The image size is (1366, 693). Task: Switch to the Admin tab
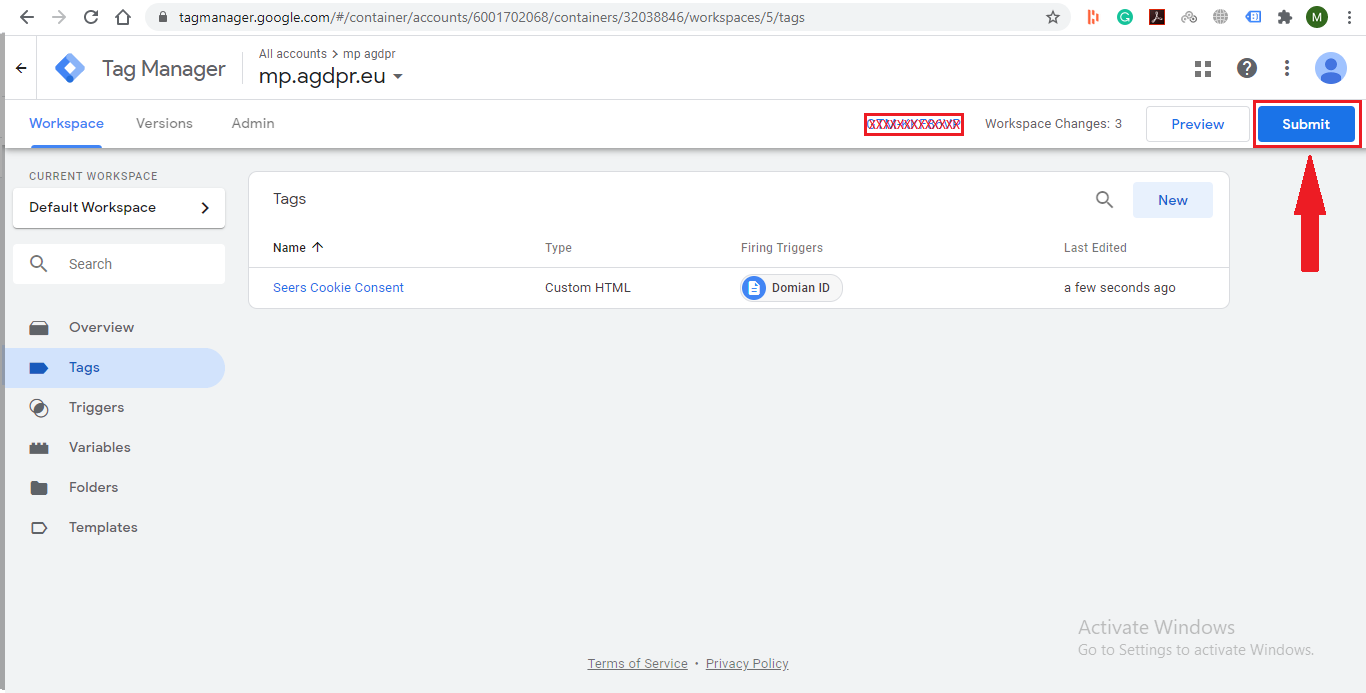click(x=253, y=123)
